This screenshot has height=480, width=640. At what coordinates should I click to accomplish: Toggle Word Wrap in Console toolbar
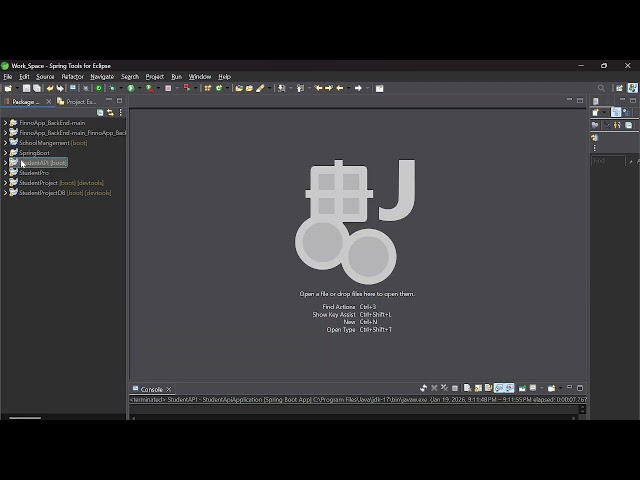click(488, 388)
